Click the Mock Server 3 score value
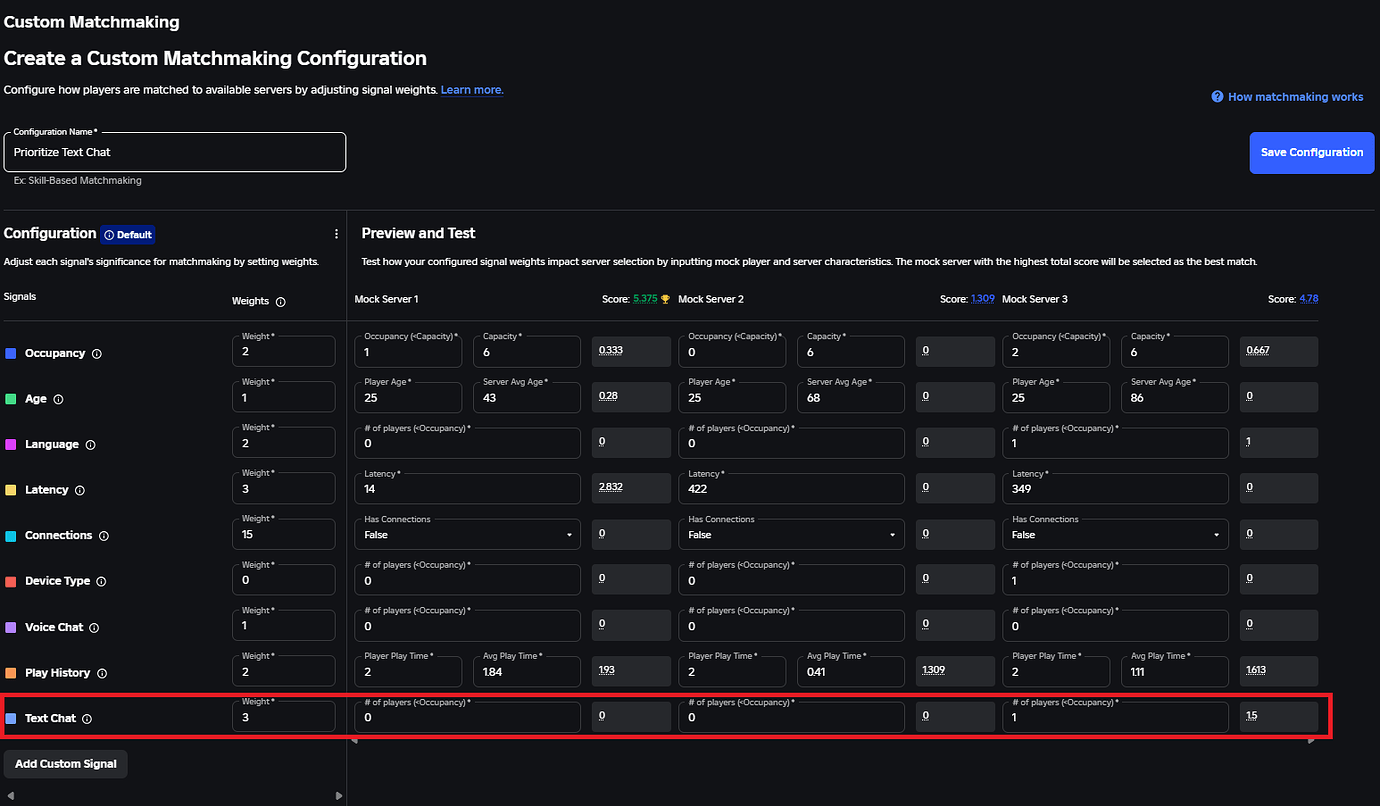1380x806 pixels. coord(1307,299)
